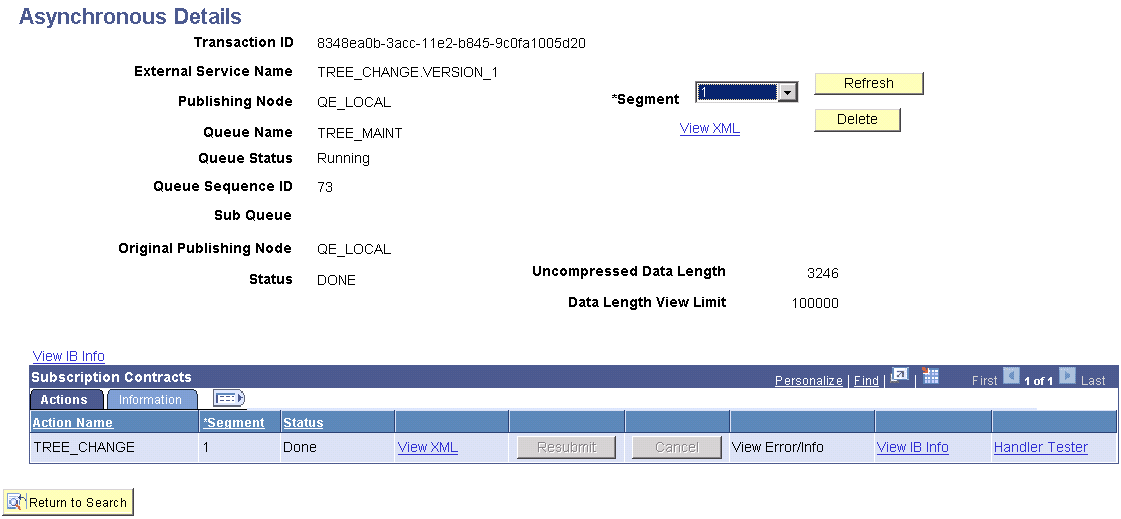This screenshot has height=519, width=1121.
Task: Sort by Segment column header
Action: pyautogui.click(x=234, y=422)
